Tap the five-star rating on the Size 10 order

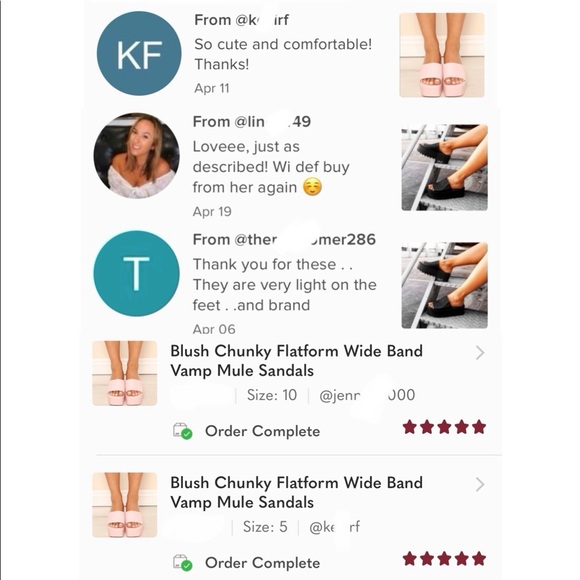coord(444,427)
